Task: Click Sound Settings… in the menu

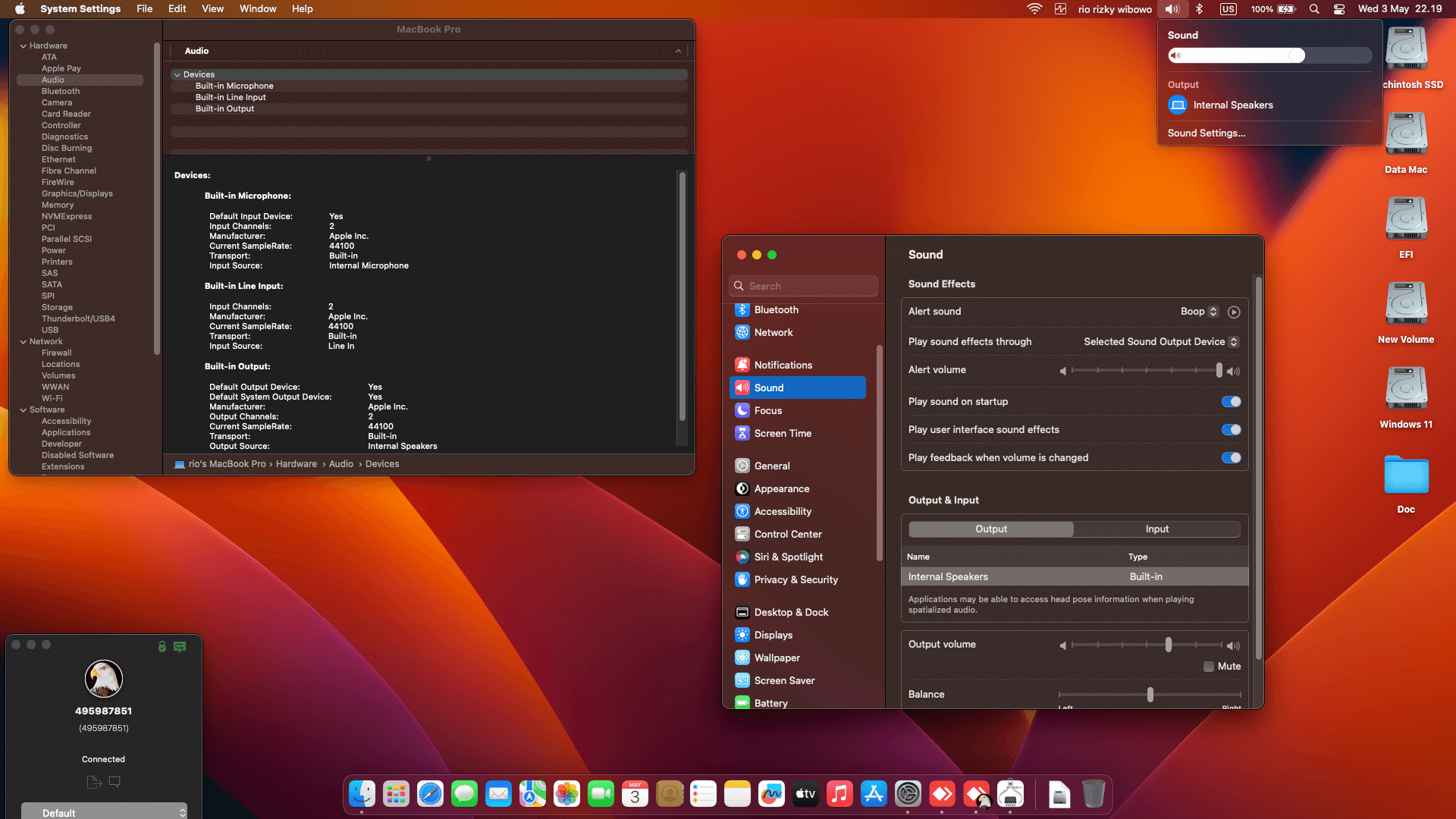Action: 1206,133
